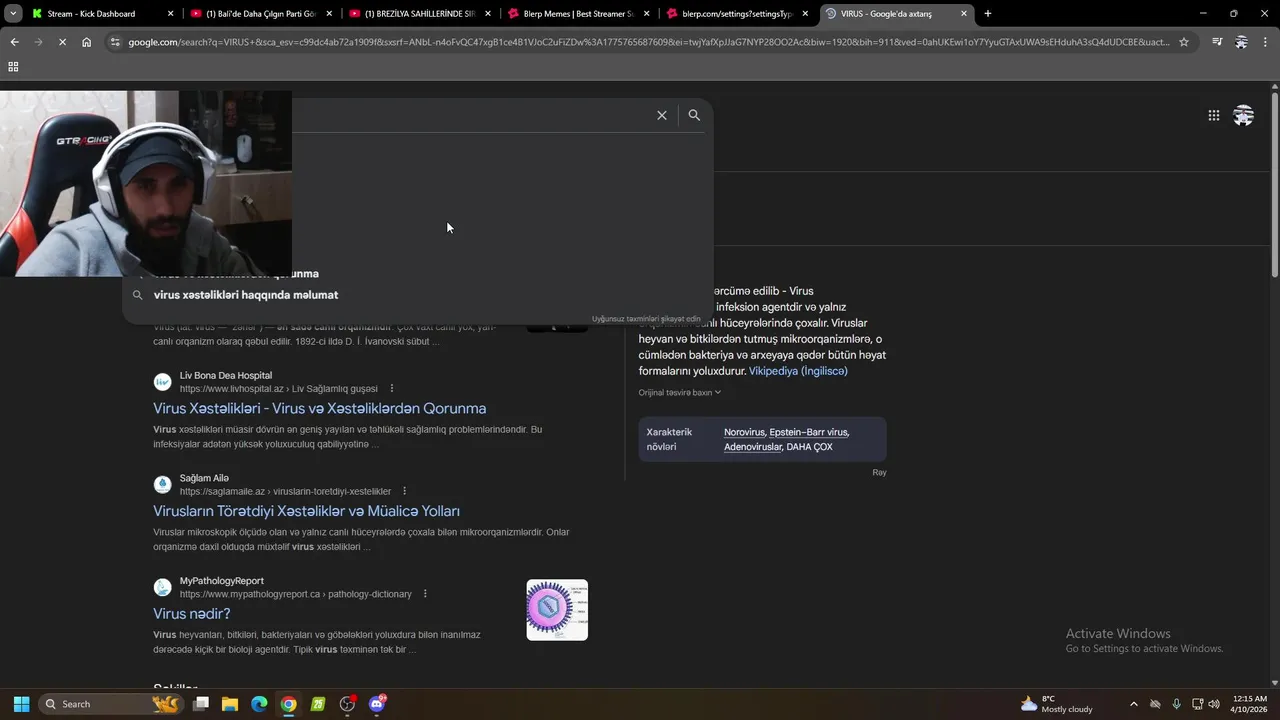The image size is (1280, 720).
Task: Switch to Bali'de Daha Çılgın Parti tab
Action: [x=260, y=13]
